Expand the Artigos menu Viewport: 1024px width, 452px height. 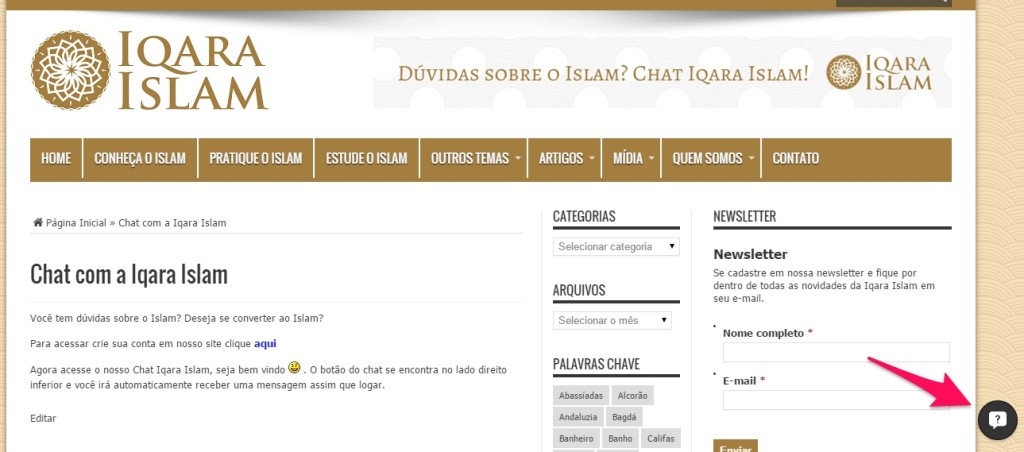coord(567,159)
